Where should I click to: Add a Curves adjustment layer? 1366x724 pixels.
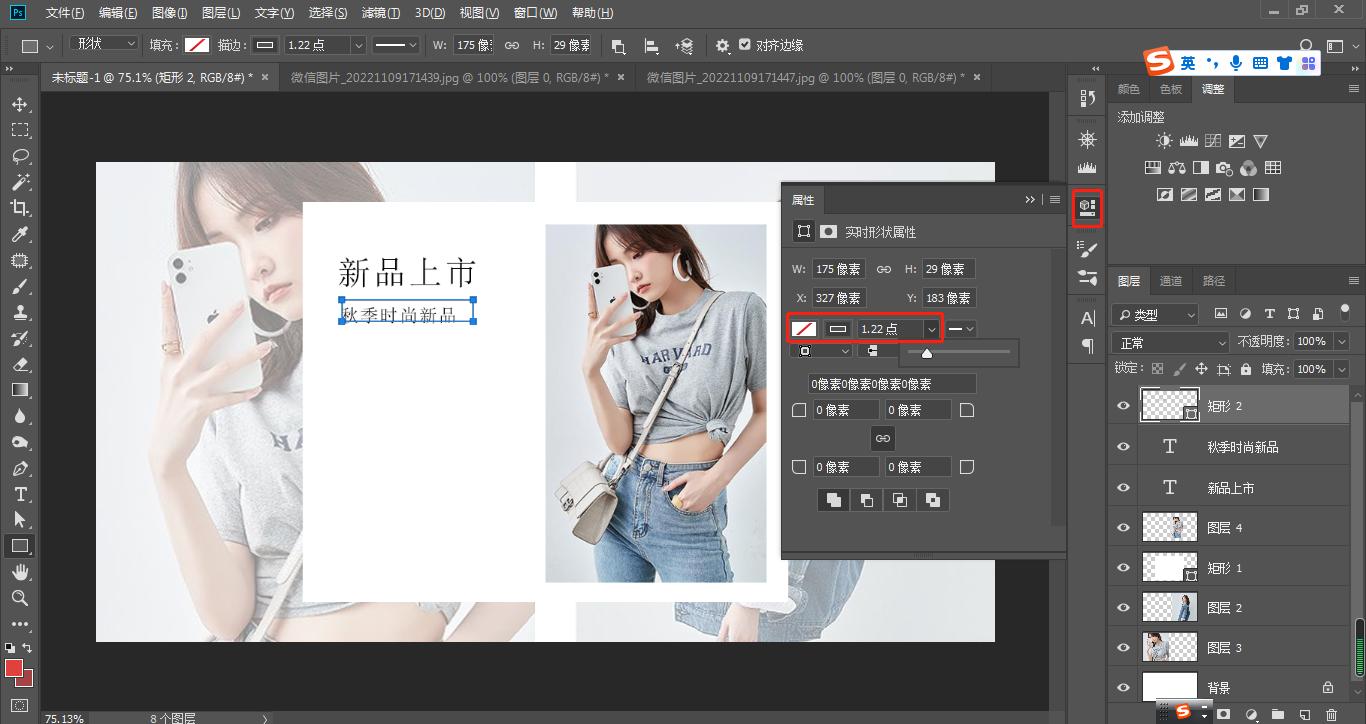[1213, 141]
